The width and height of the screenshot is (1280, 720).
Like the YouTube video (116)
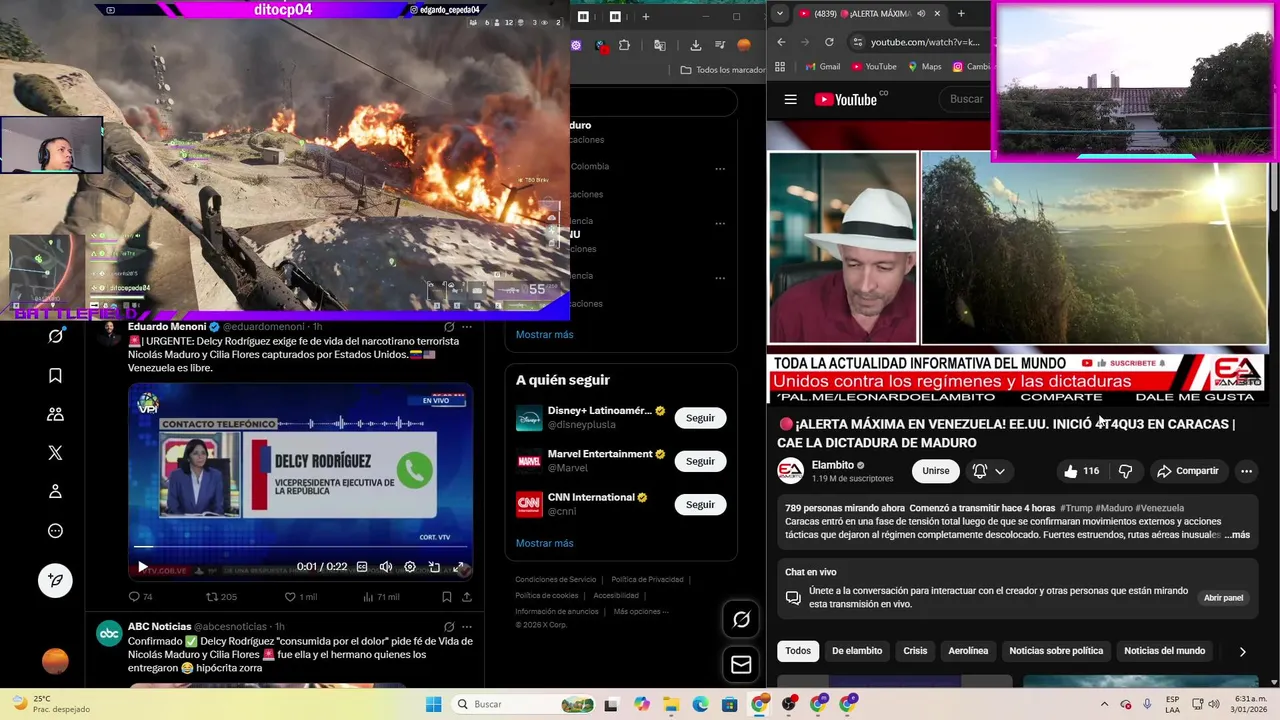1081,471
